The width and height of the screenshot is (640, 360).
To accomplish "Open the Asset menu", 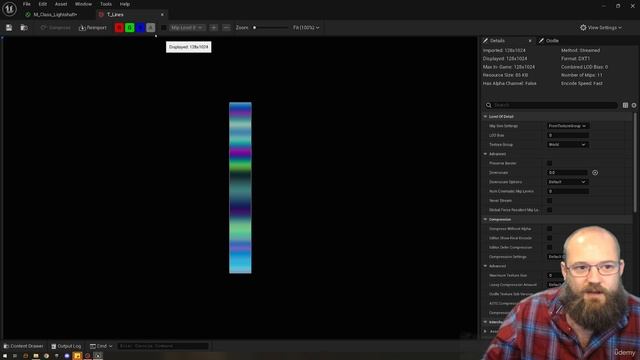I will tap(61, 4).
